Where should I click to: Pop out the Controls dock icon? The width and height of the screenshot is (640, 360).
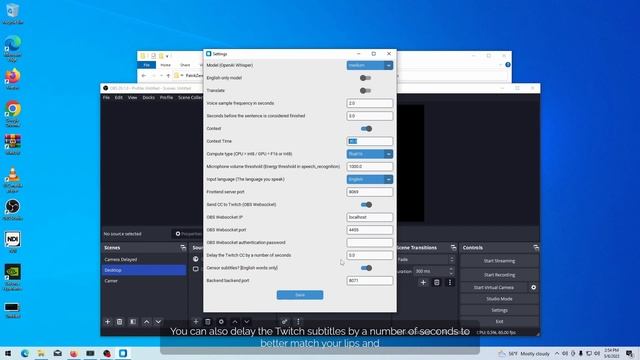pos(536,248)
